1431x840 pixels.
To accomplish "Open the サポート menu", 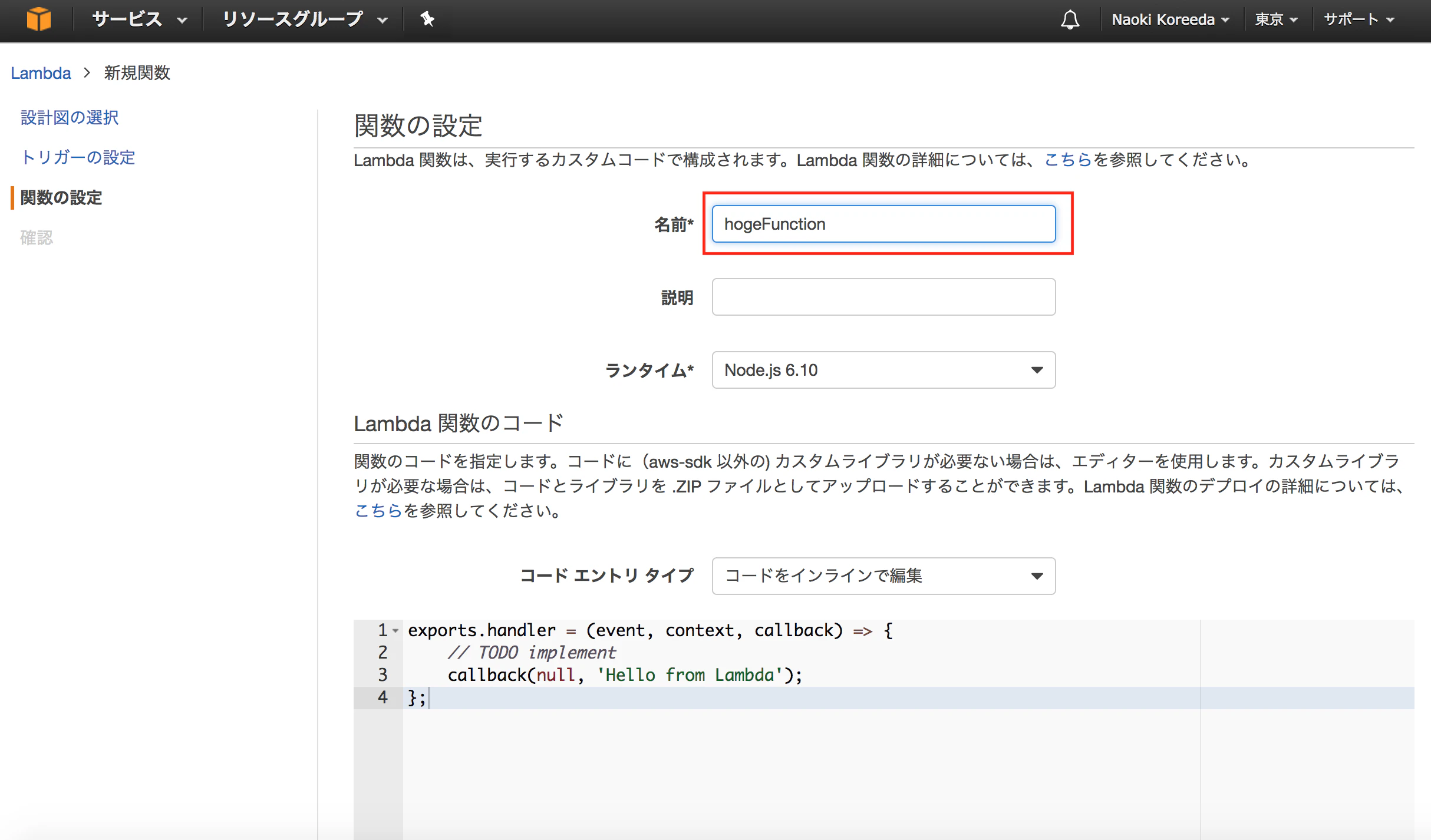I will tap(1359, 20).
